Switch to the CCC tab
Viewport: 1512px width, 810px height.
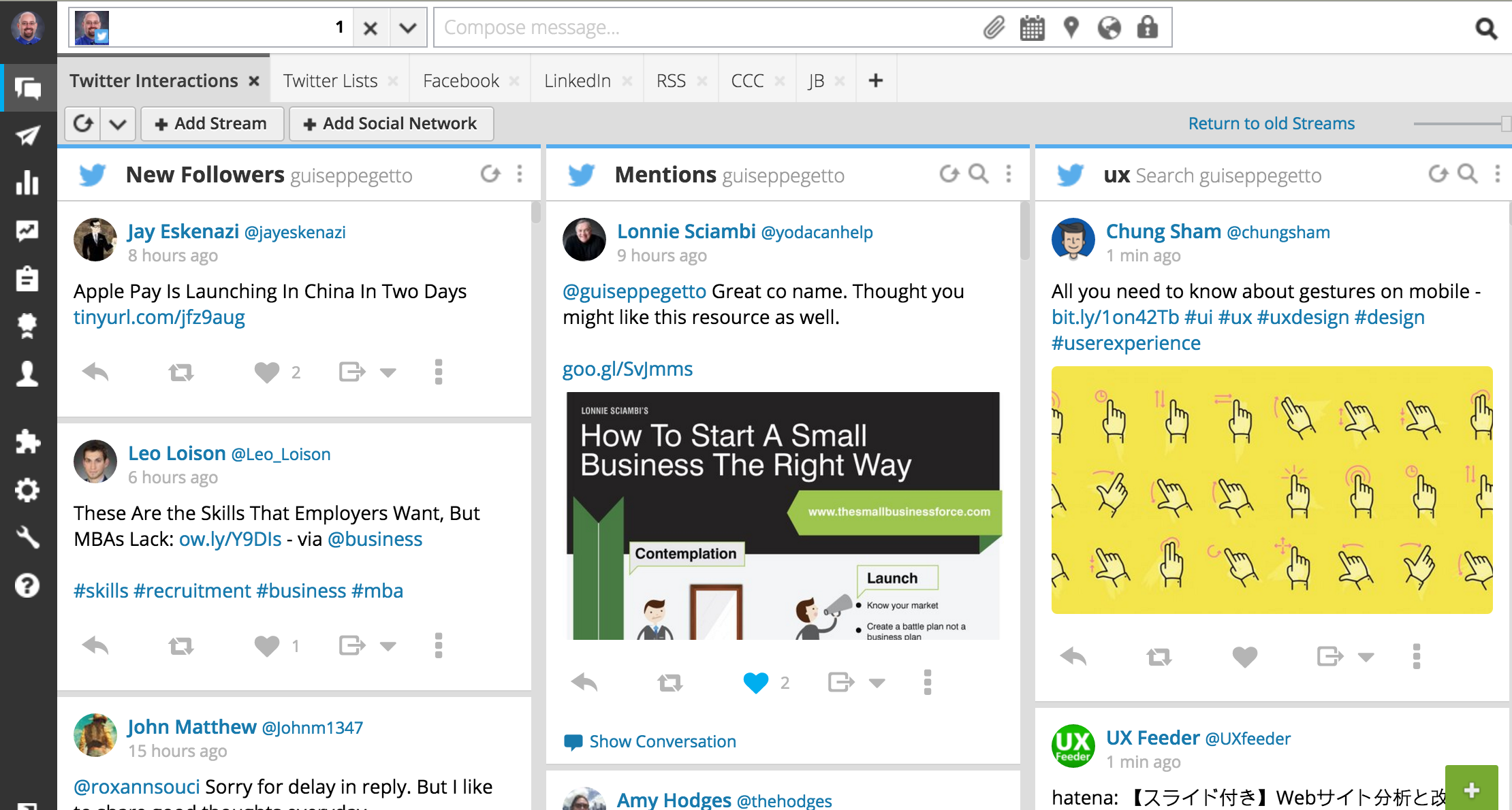(x=747, y=80)
